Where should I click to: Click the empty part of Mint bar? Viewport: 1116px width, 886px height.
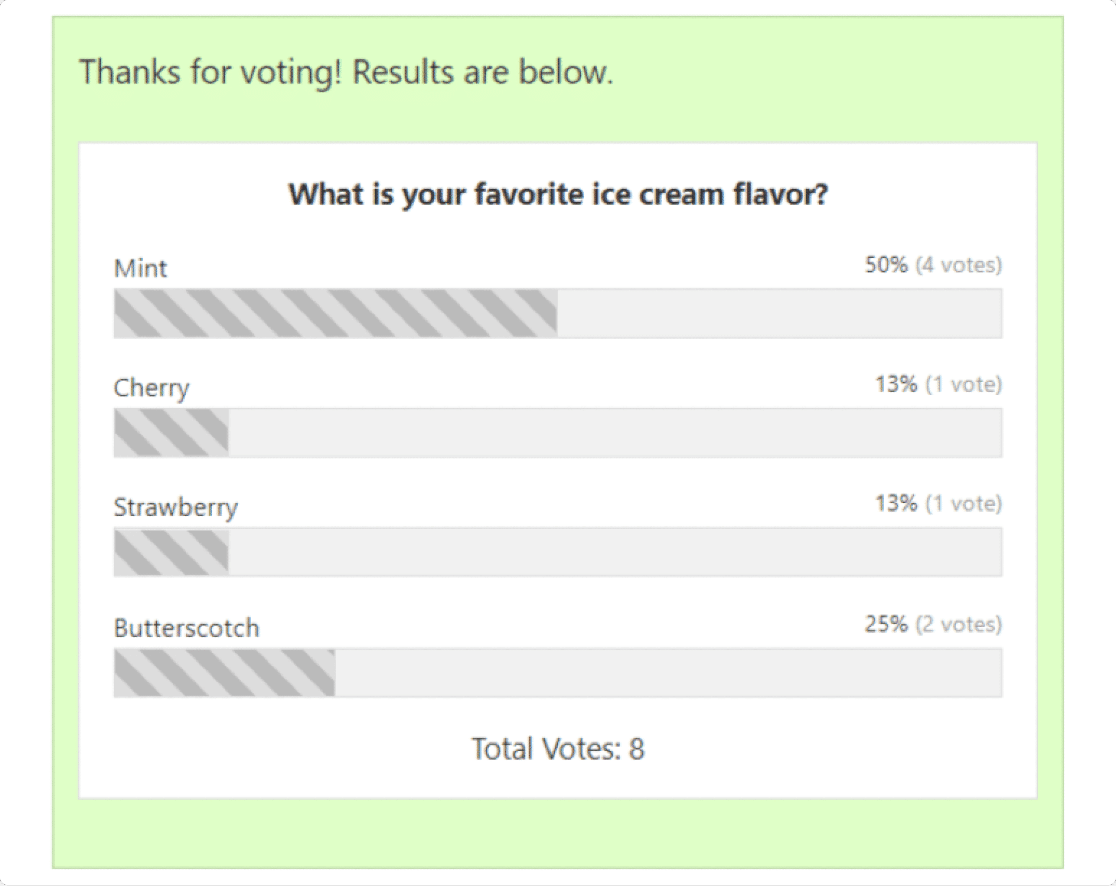click(779, 313)
